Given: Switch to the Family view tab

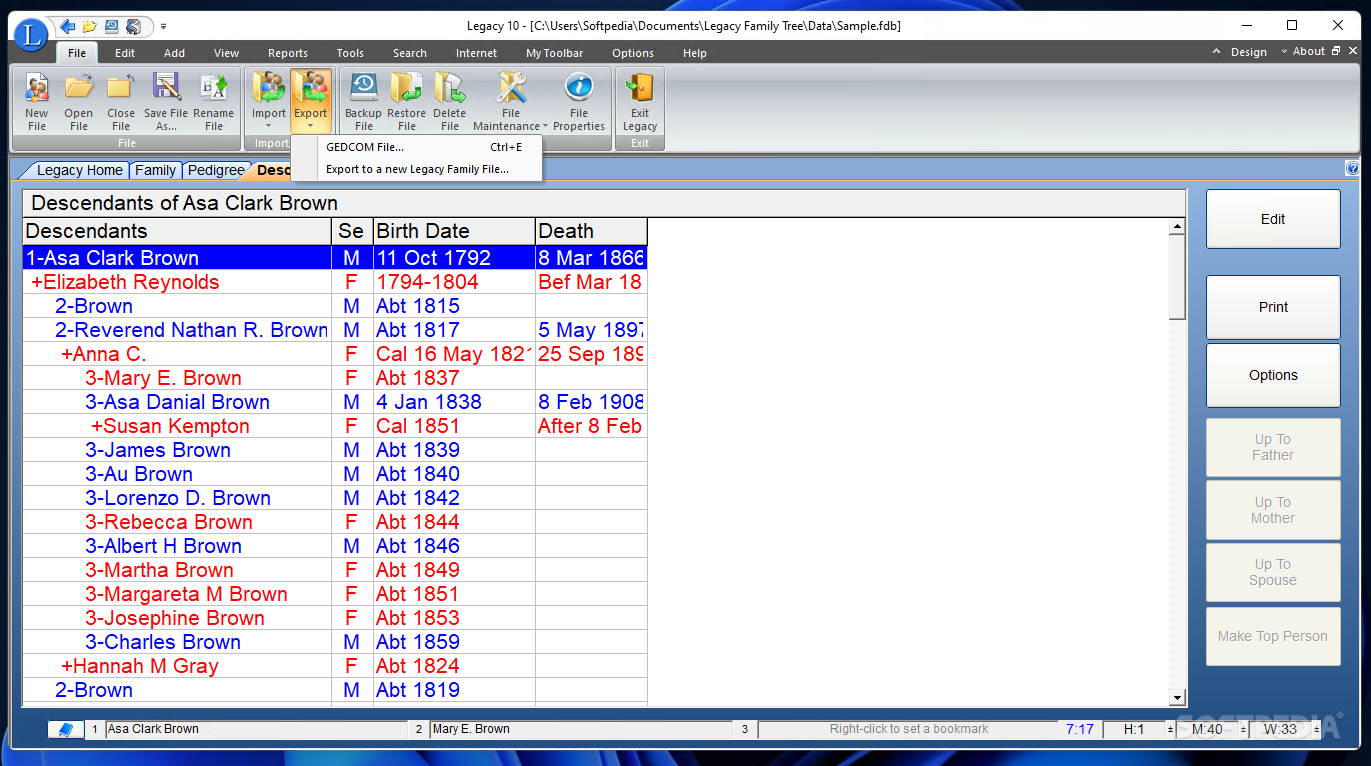Looking at the screenshot, I should [155, 170].
